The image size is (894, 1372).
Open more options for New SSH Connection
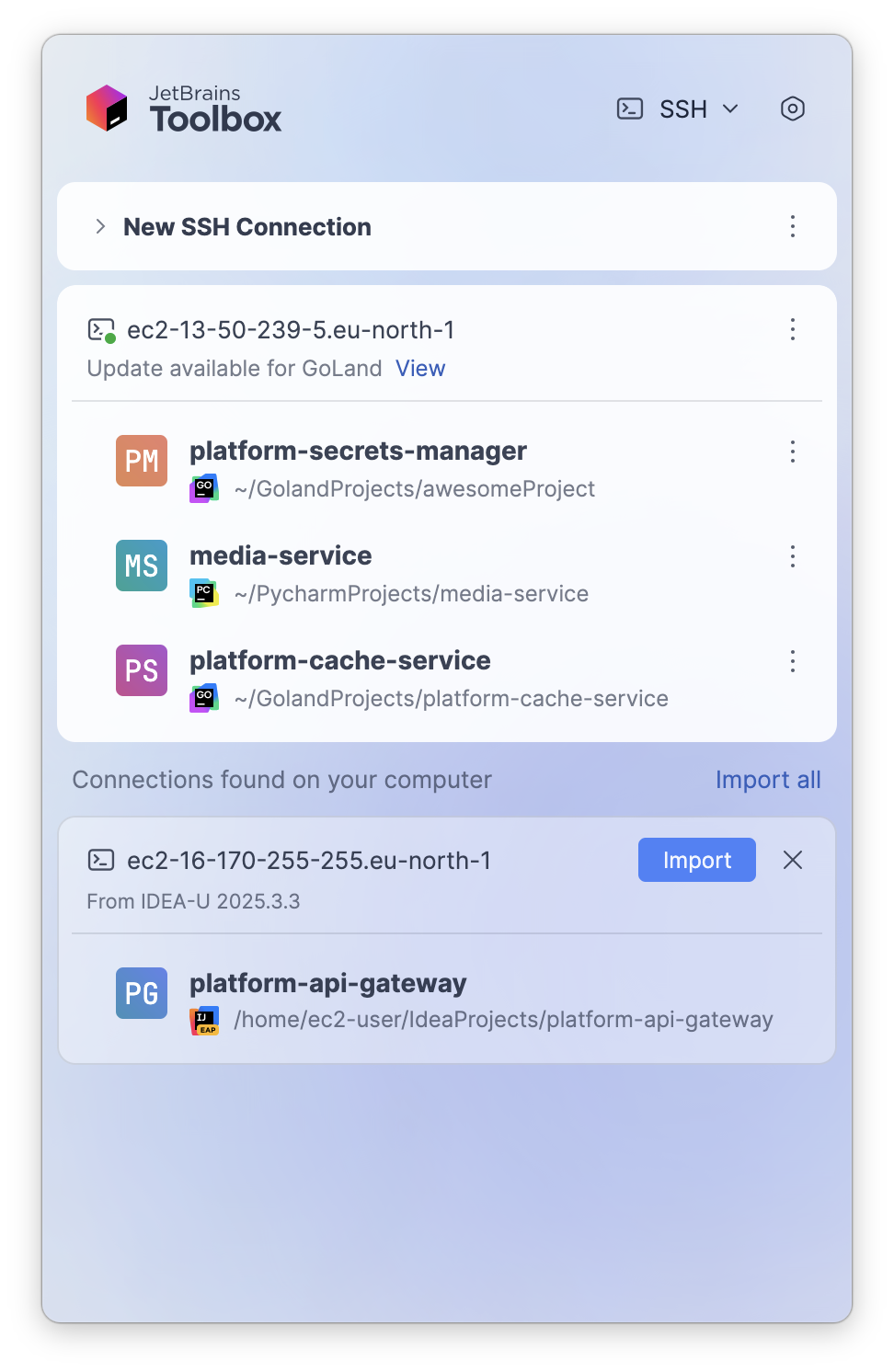pyautogui.click(x=792, y=226)
